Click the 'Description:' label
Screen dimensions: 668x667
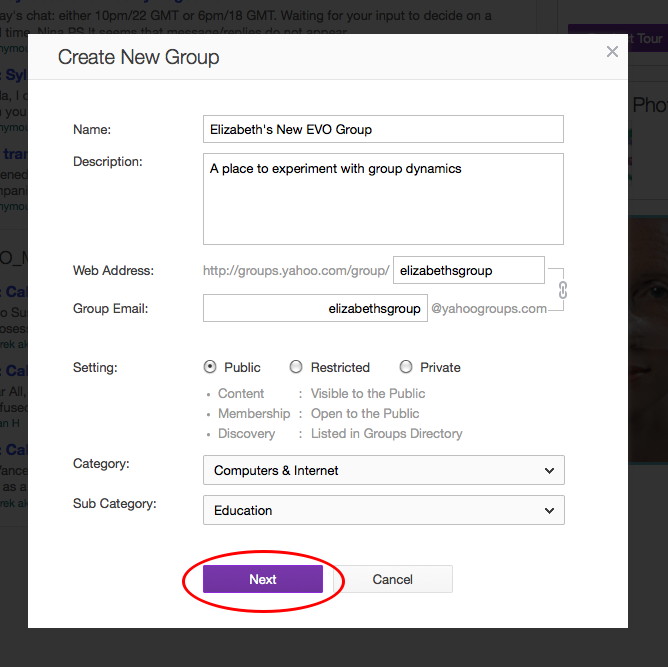[x=108, y=161]
